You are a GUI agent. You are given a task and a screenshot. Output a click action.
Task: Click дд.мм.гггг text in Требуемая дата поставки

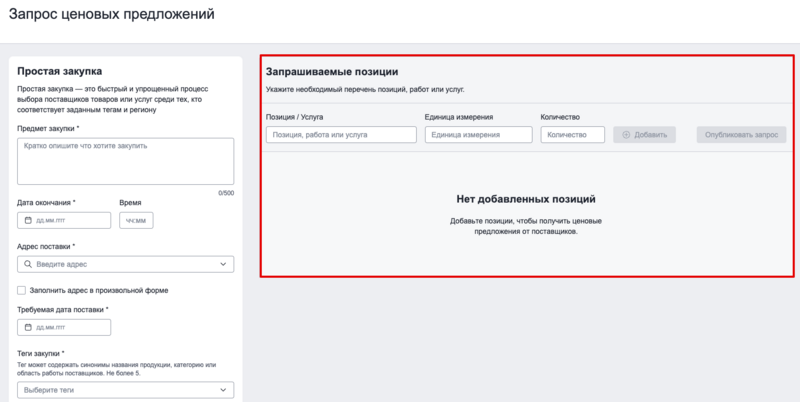[x=52, y=327]
